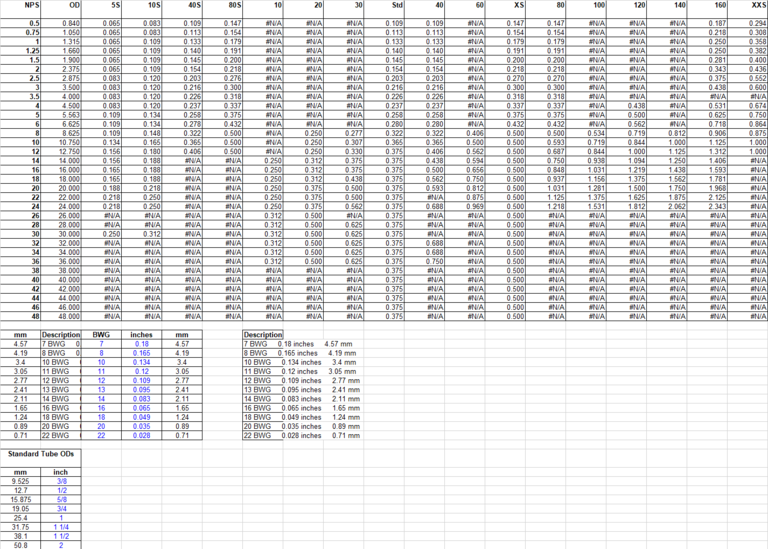Screen dimensions: 768x549
Task: Select tube OD fraction 1 1/2
Action: tap(61, 536)
